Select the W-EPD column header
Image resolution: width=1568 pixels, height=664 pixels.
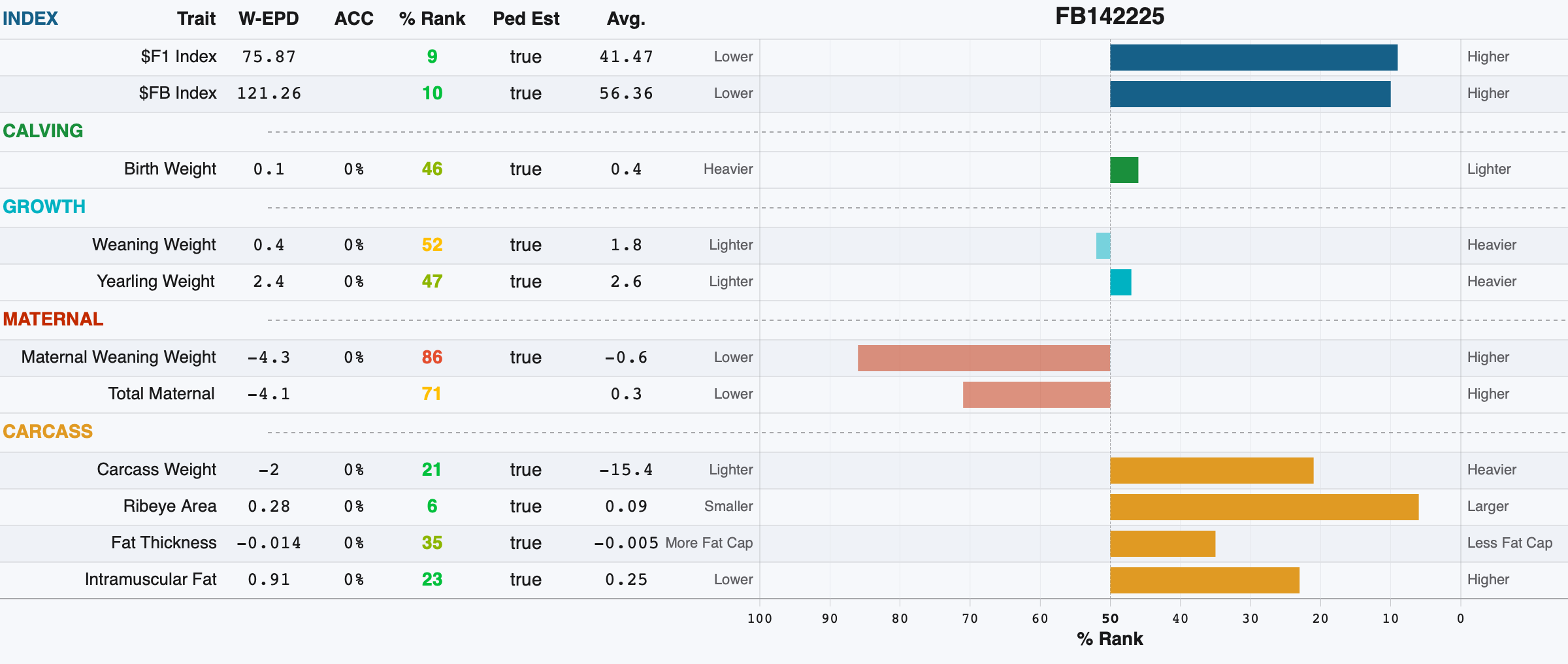[269, 18]
